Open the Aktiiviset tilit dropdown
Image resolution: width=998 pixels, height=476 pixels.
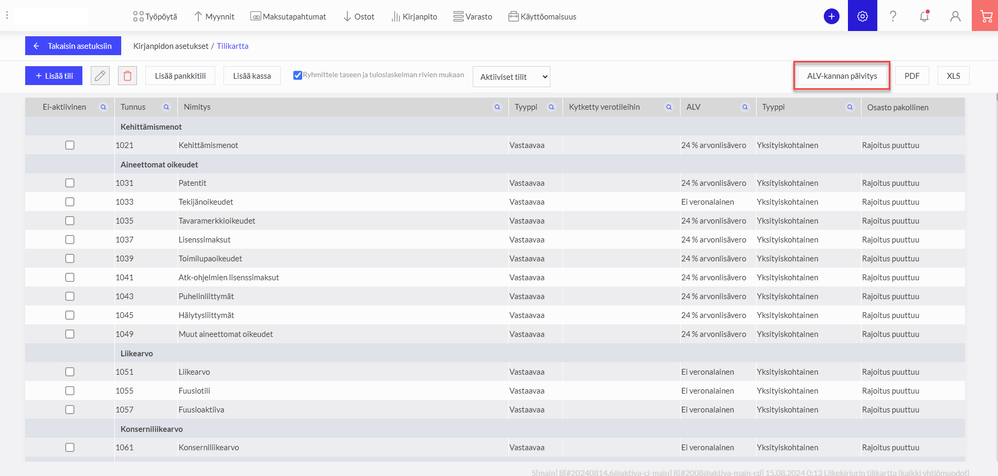tap(511, 76)
